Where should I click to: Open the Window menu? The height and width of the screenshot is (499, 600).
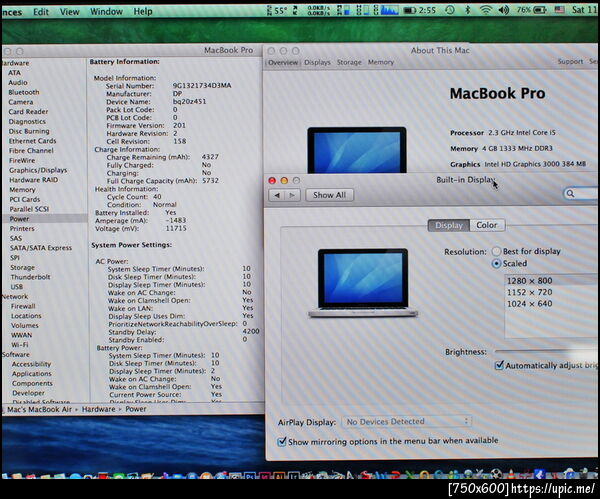click(x=106, y=11)
